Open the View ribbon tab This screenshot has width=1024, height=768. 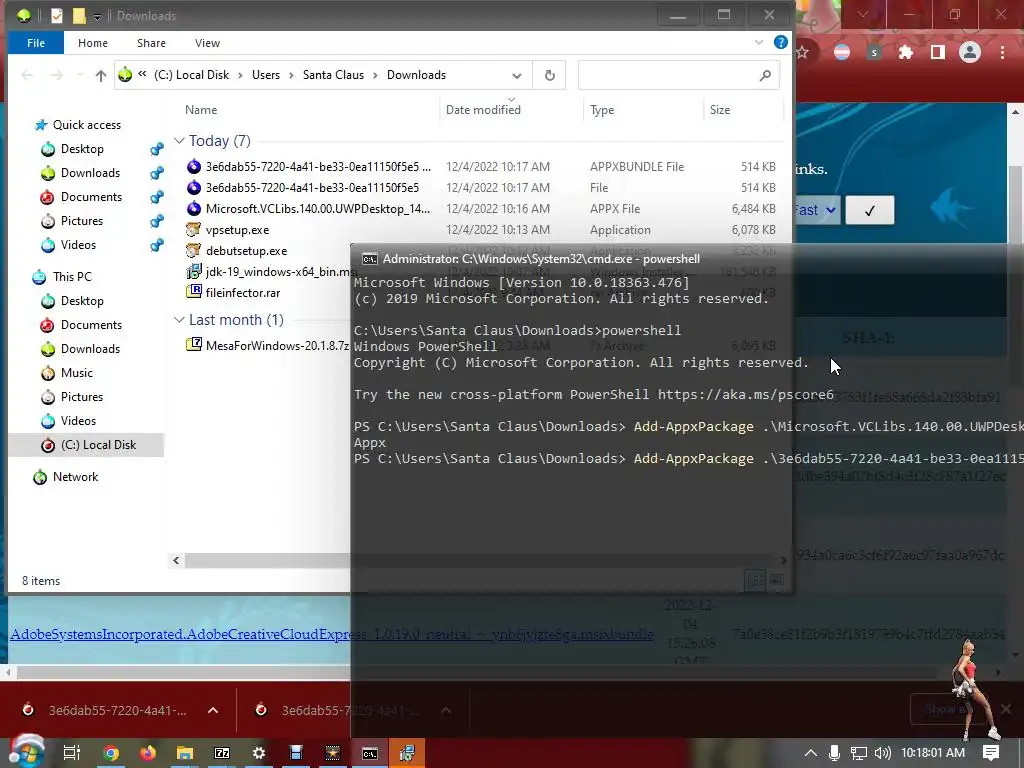coord(207,43)
